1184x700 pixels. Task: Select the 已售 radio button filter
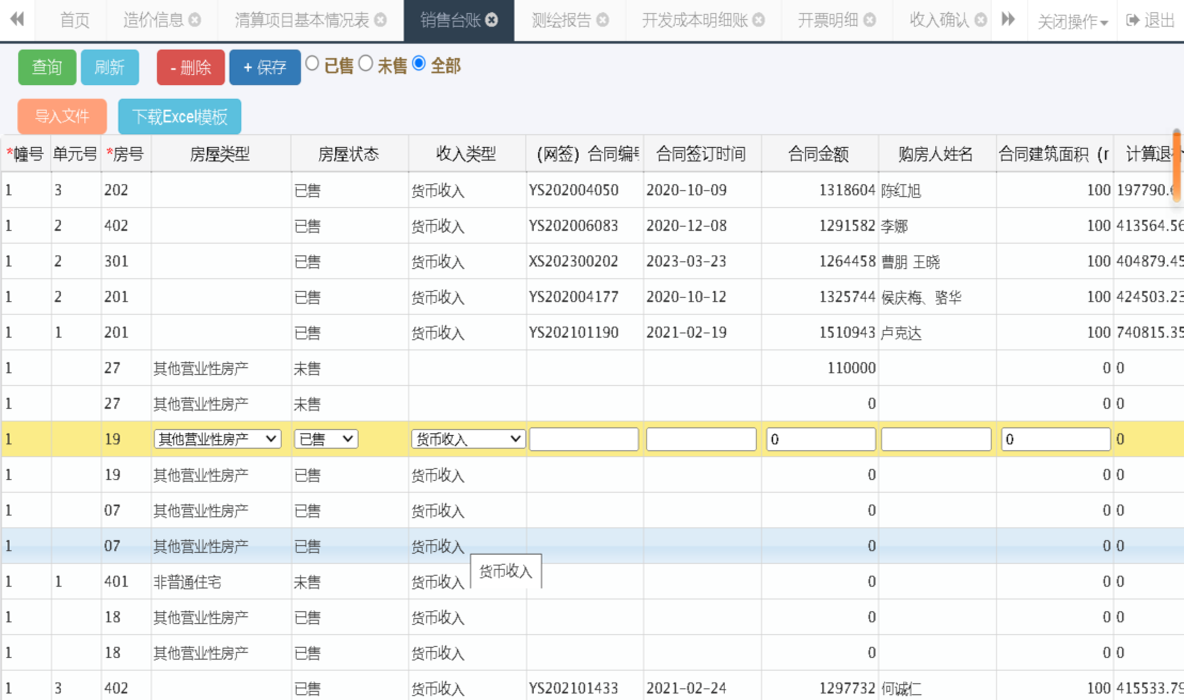click(x=312, y=64)
